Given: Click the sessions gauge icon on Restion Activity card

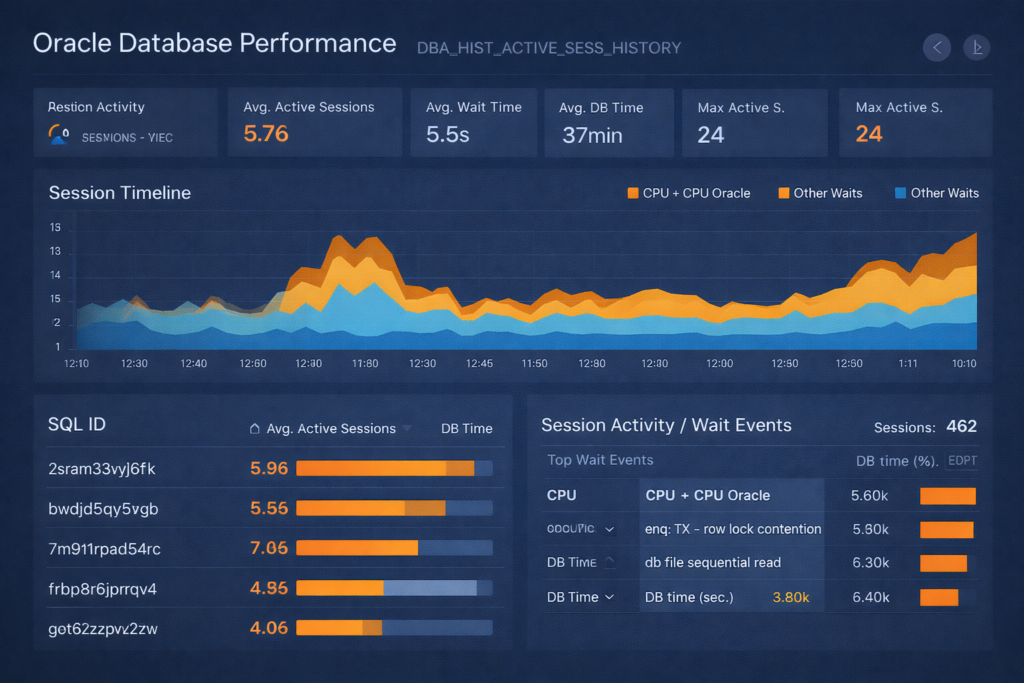Looking at the screenshot, I should pyautogui.click(x=60, y=133).
